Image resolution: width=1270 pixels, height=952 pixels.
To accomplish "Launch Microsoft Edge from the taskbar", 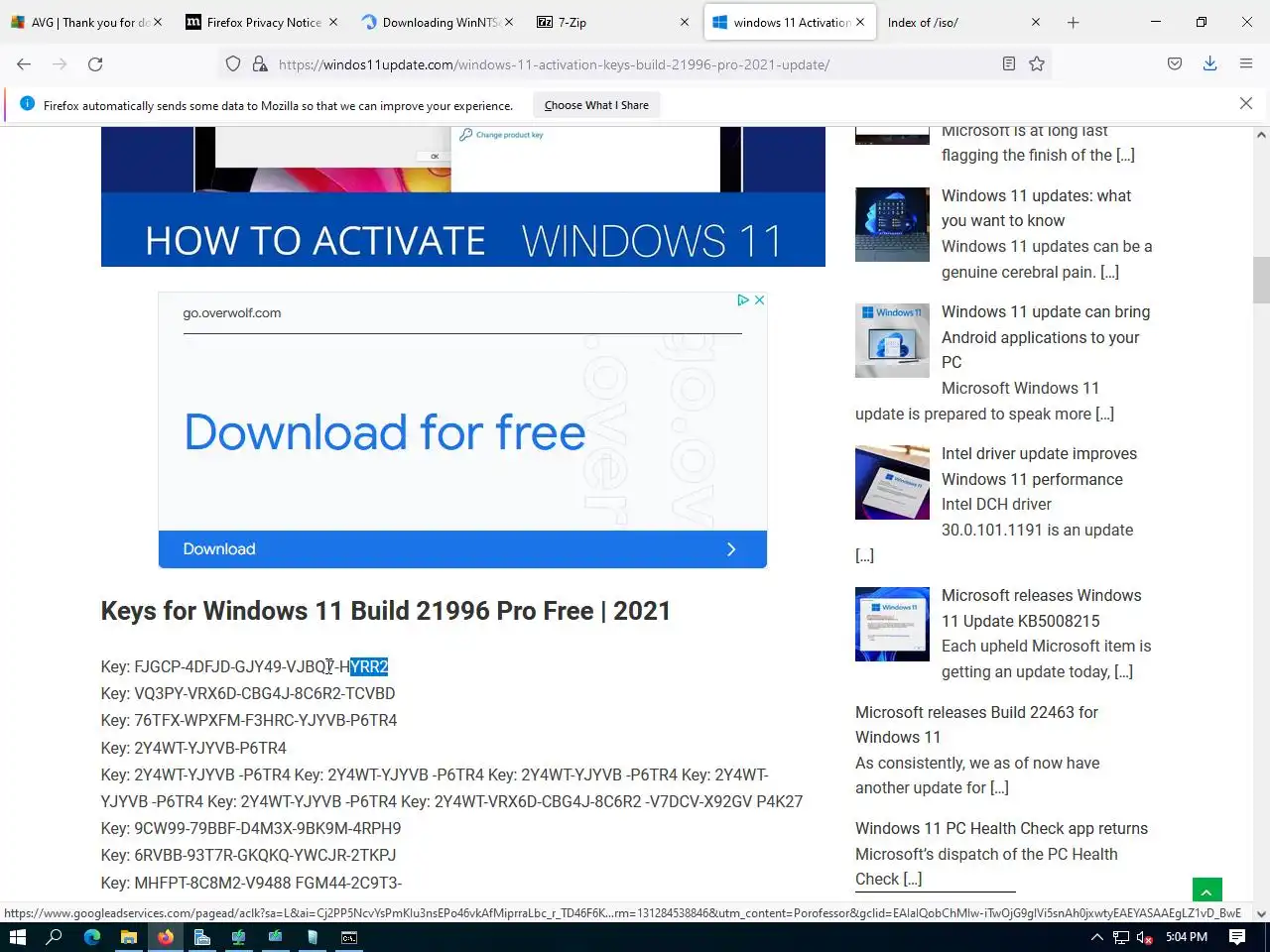I will point(92,937).
